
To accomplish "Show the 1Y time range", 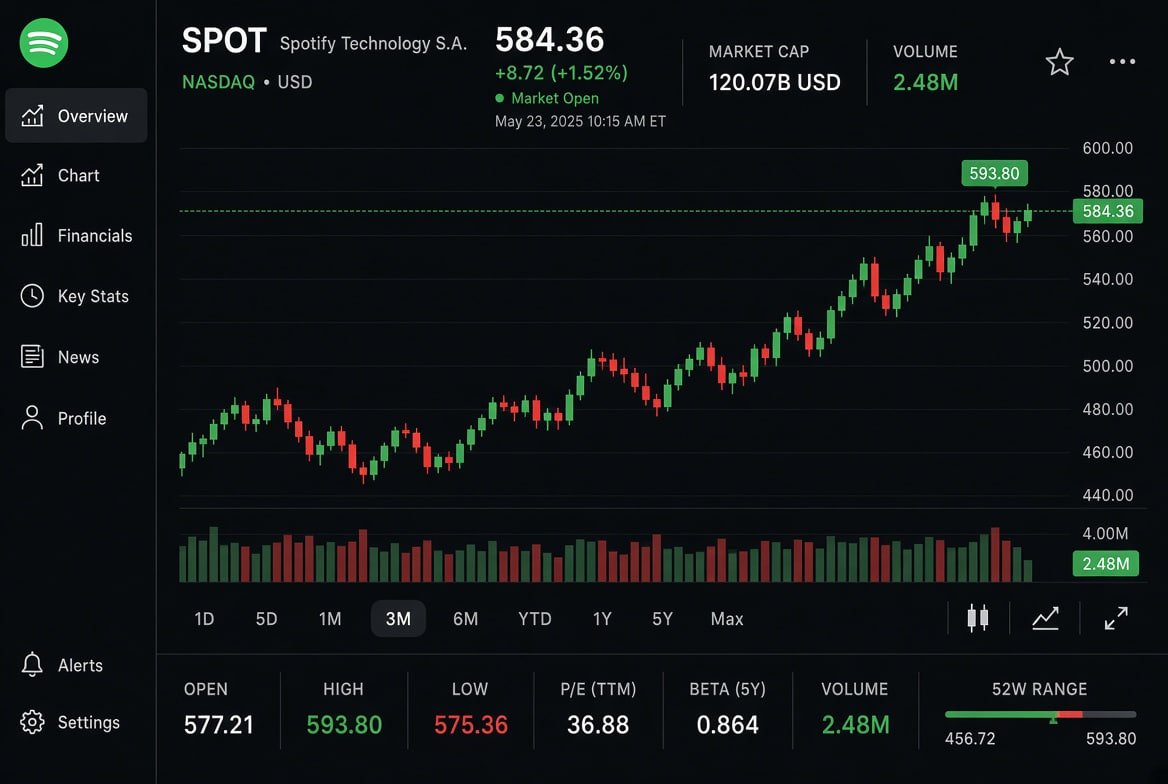I will pos(602,619).
